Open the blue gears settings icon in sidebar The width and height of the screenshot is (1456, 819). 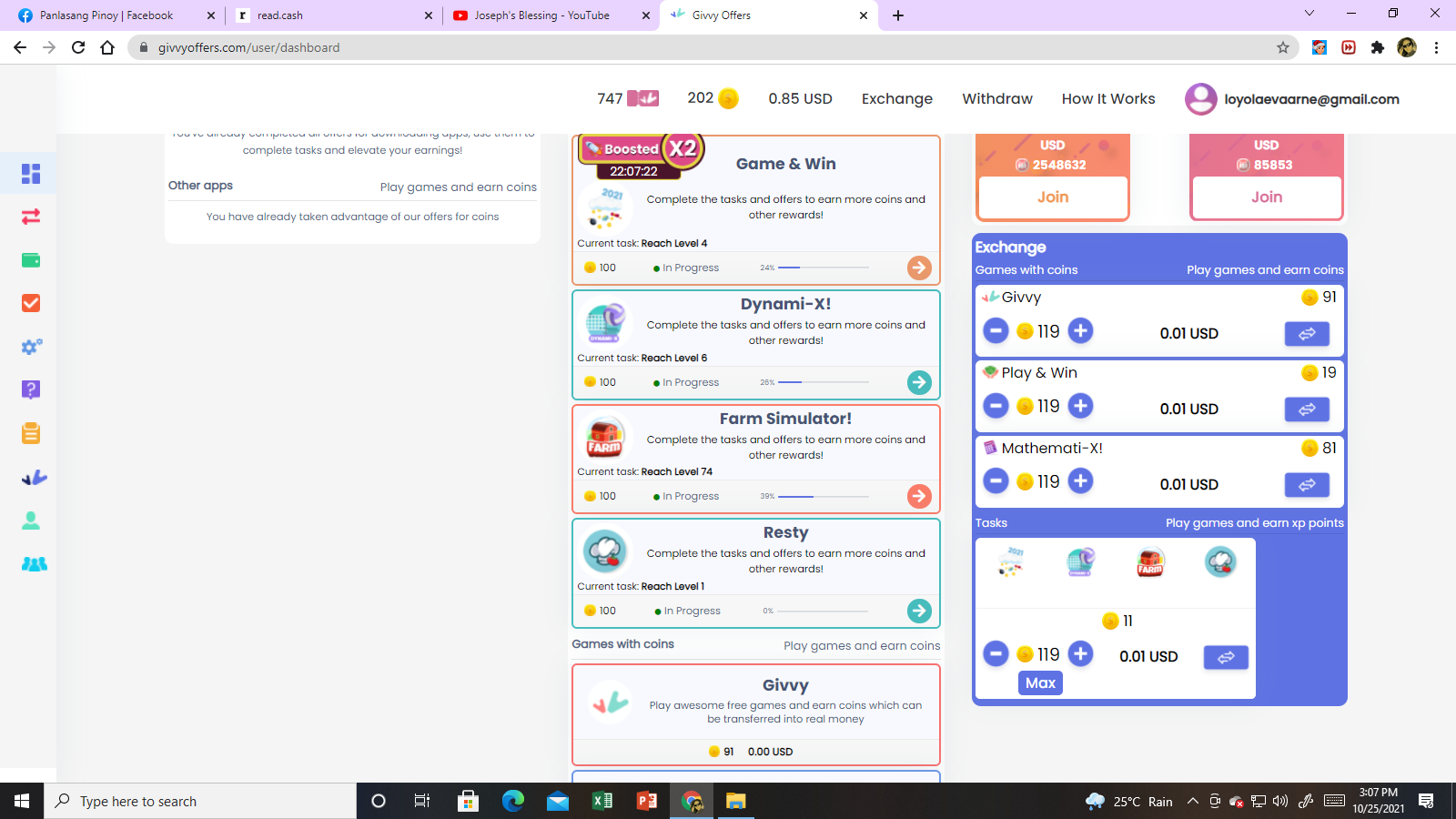tap(31, 347)
